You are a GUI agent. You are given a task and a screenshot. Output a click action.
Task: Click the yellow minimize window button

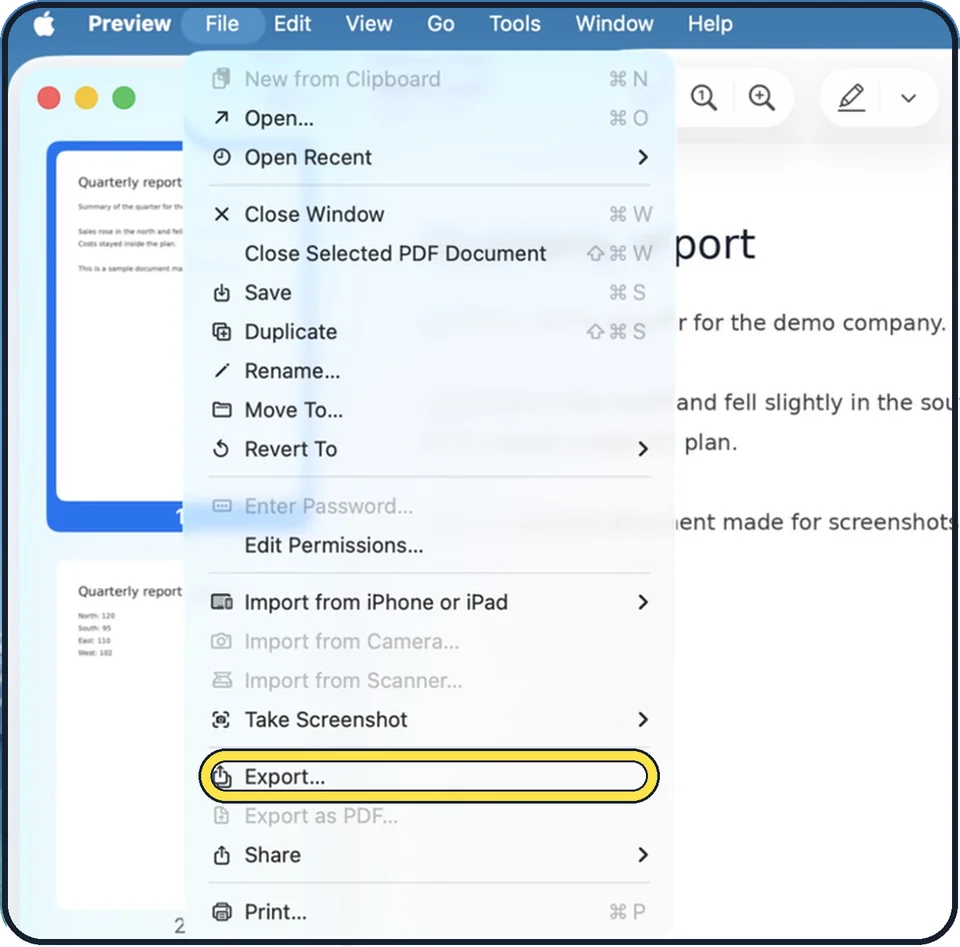click(86, 98)
